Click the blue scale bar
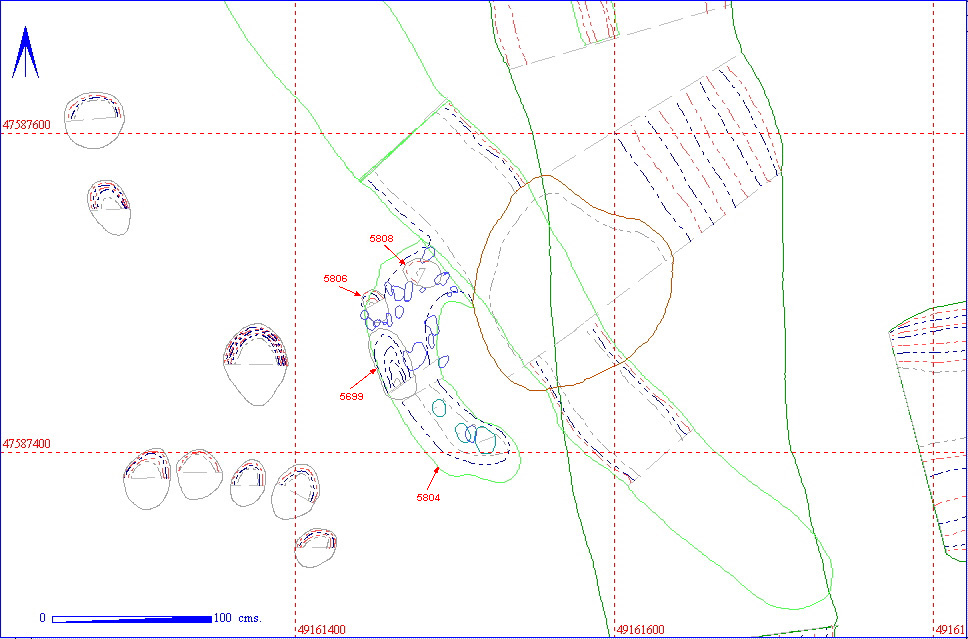Viewport: 968px width, 639px height. pyautogui.click(x=132, y=619)
